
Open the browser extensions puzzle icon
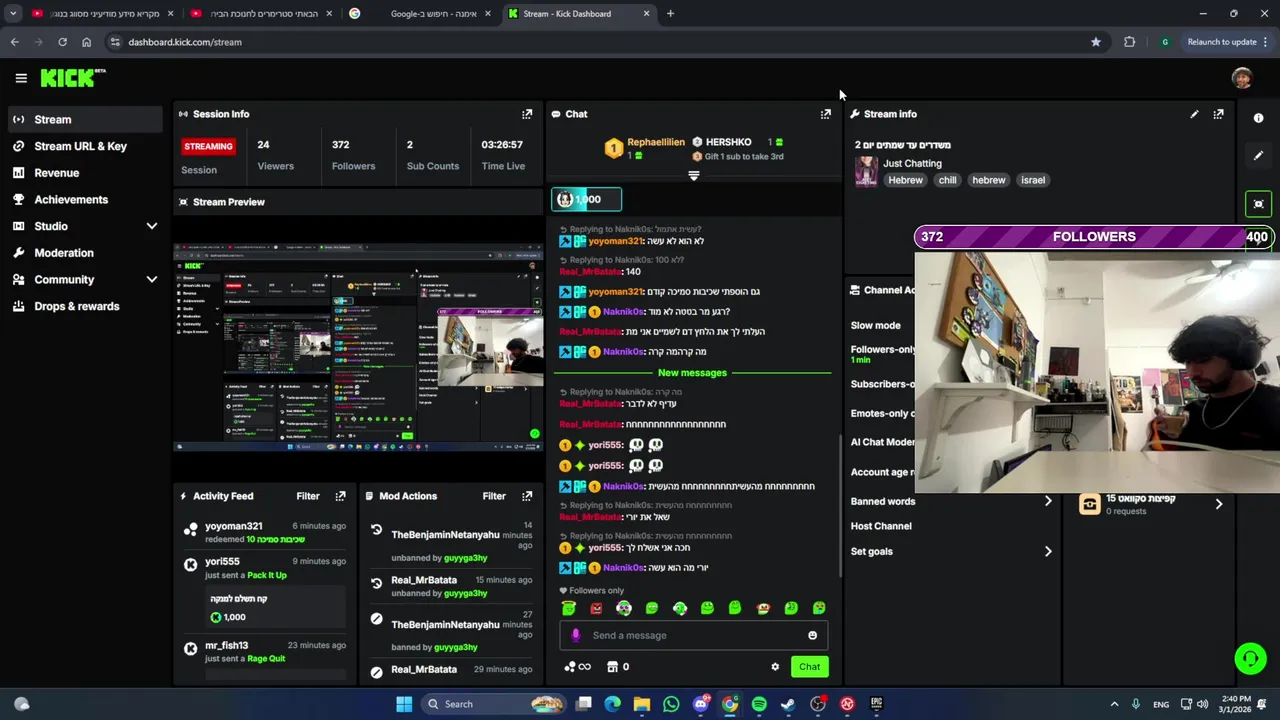1129,42
